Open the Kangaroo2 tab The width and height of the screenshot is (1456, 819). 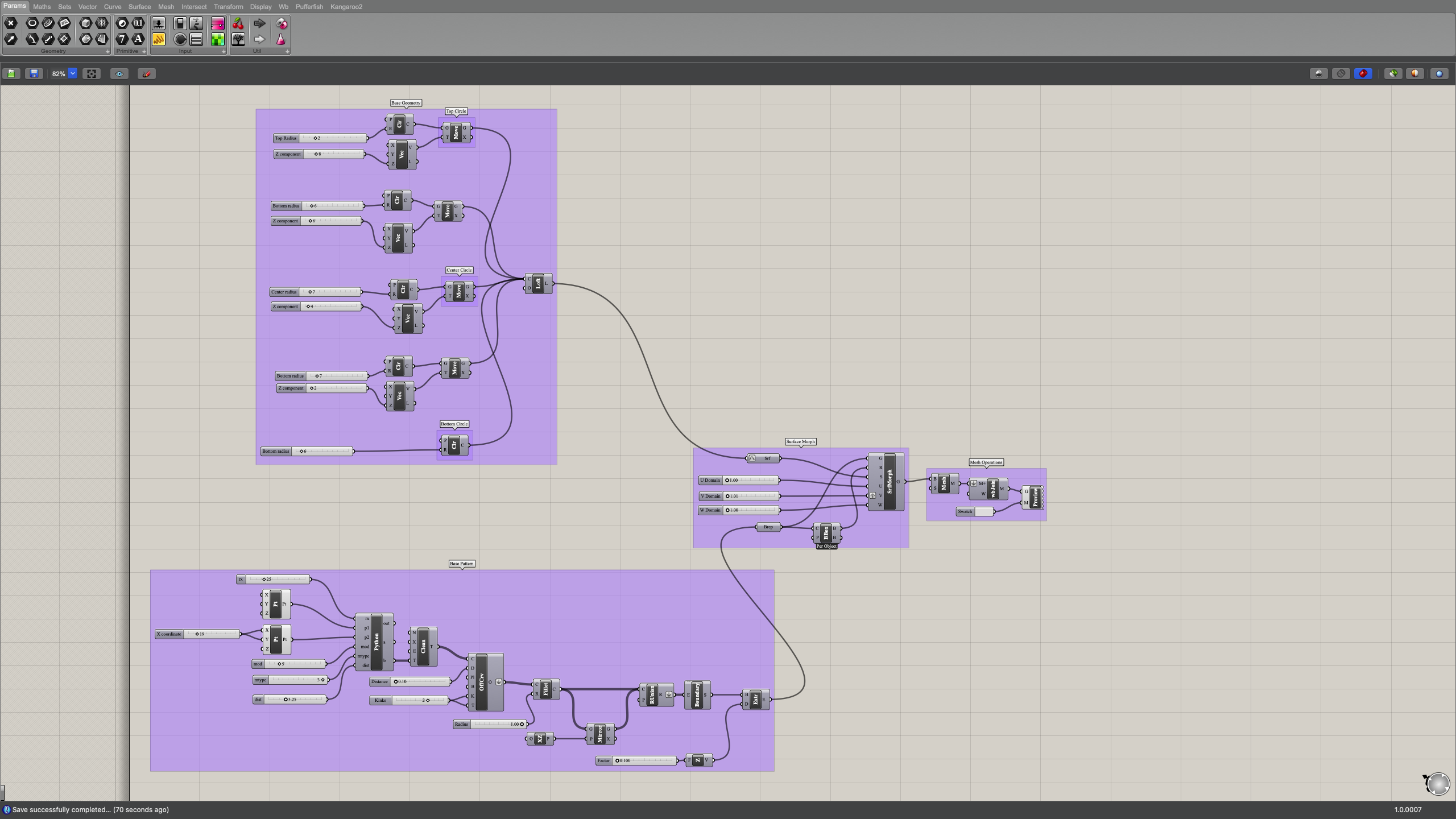[x=346, y=7]
